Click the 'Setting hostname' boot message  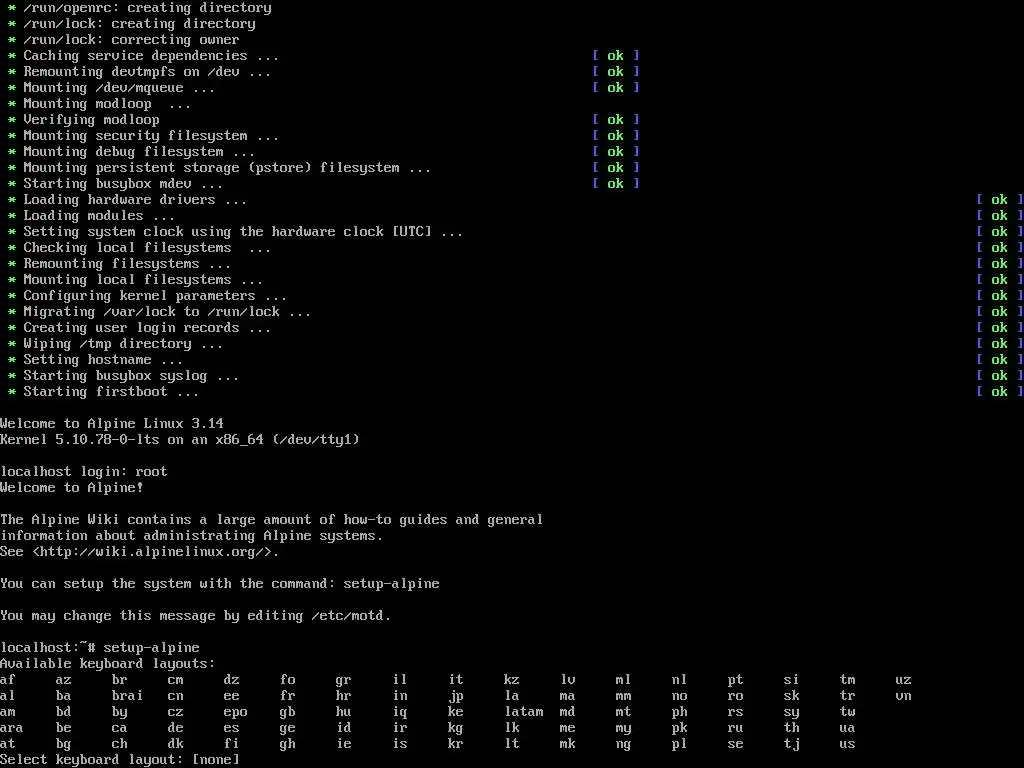coord(103,360)
